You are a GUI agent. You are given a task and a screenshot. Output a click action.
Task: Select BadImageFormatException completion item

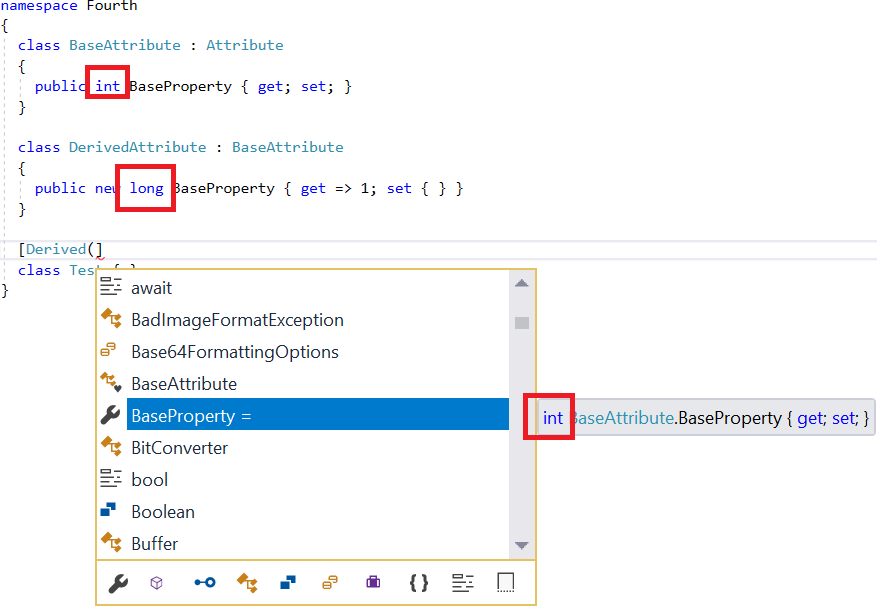coord(303,320)
